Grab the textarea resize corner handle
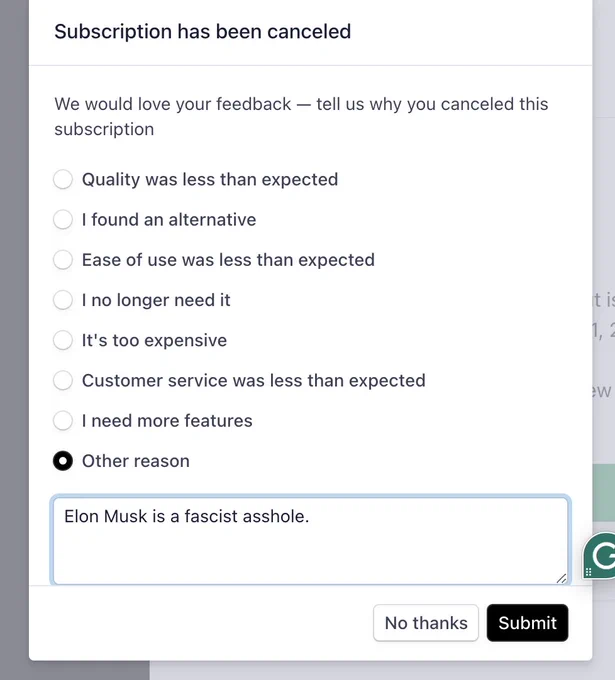Screen dimensions: 615x680 pos(561,578)
